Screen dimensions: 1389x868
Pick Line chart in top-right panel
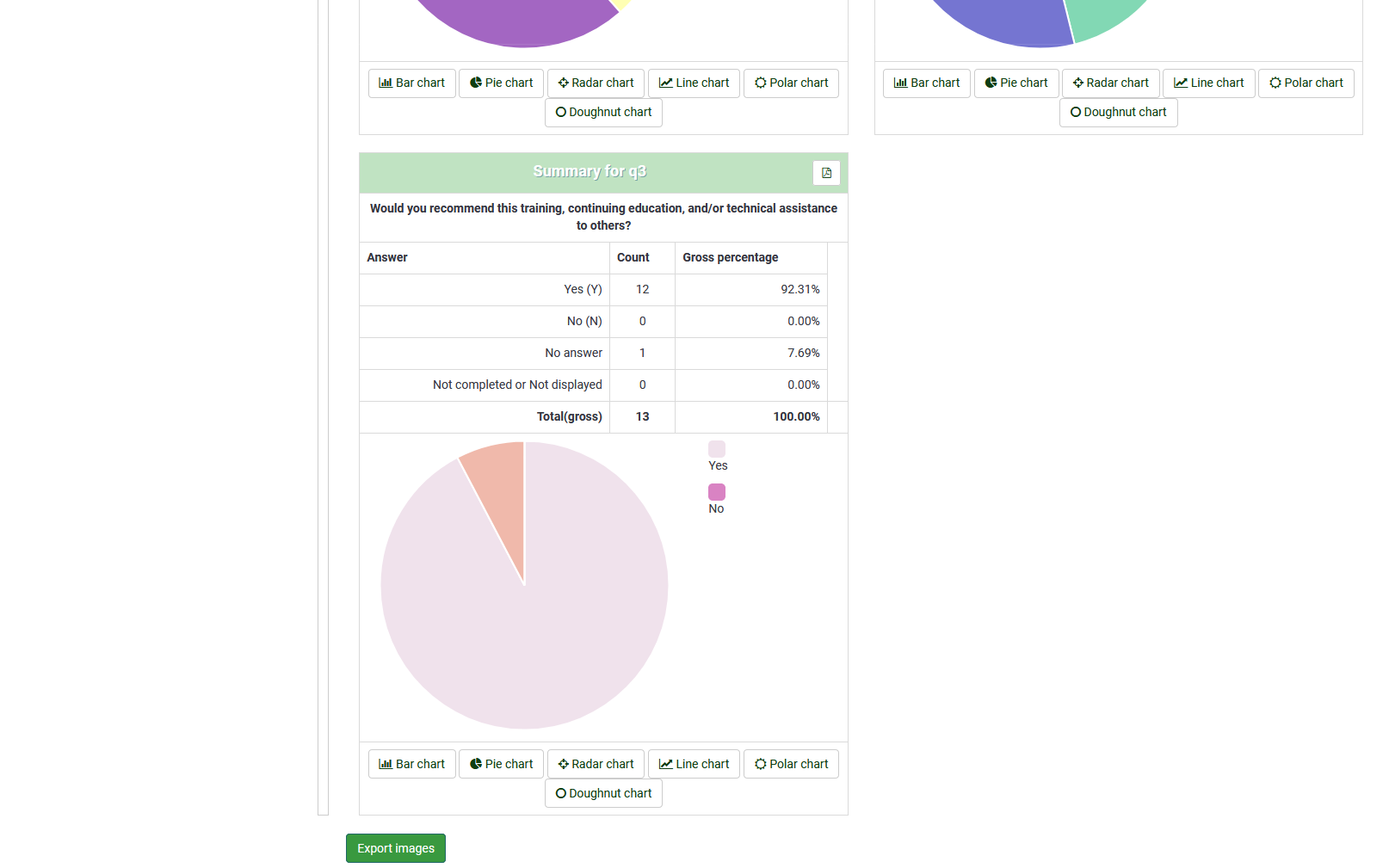(x=1208, y=83)
